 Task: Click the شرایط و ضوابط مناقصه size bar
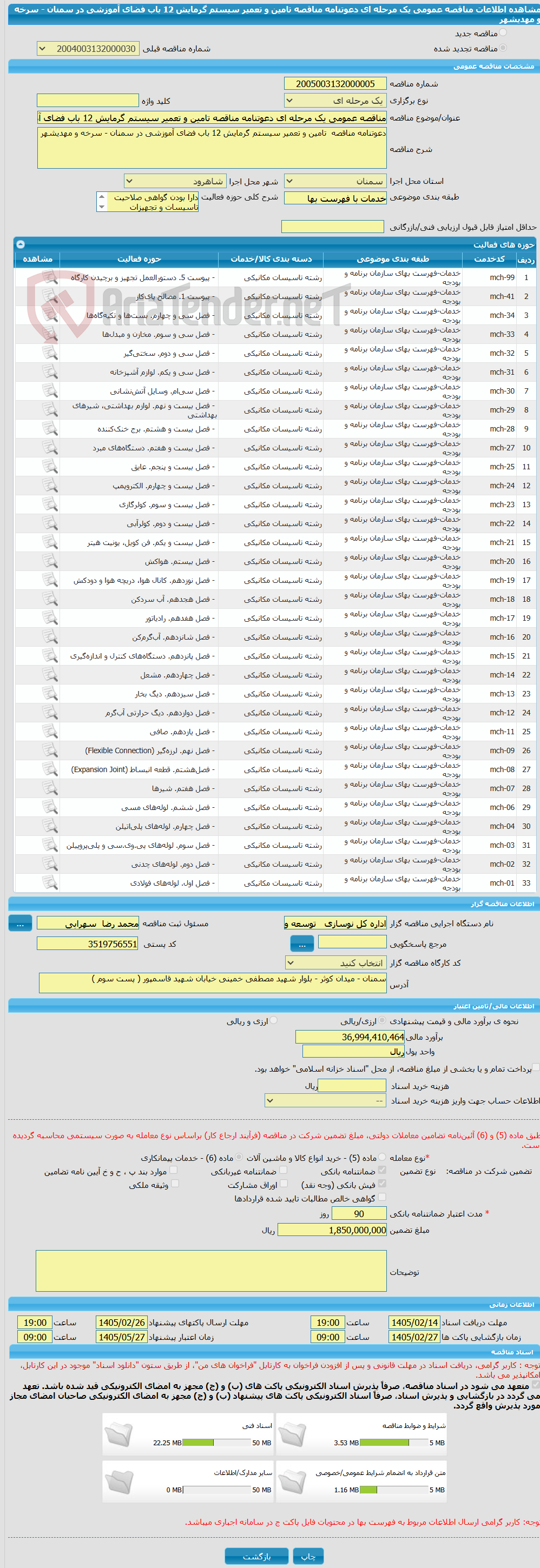click(394, 1443)
